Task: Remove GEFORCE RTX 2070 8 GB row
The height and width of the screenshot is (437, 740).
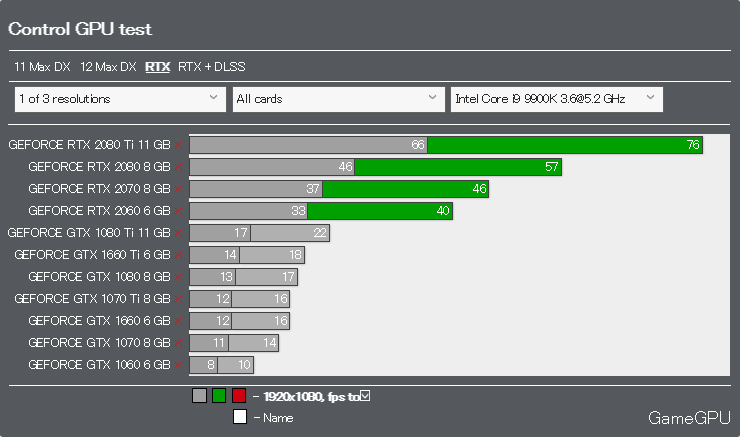Action: tap(178, 189)
